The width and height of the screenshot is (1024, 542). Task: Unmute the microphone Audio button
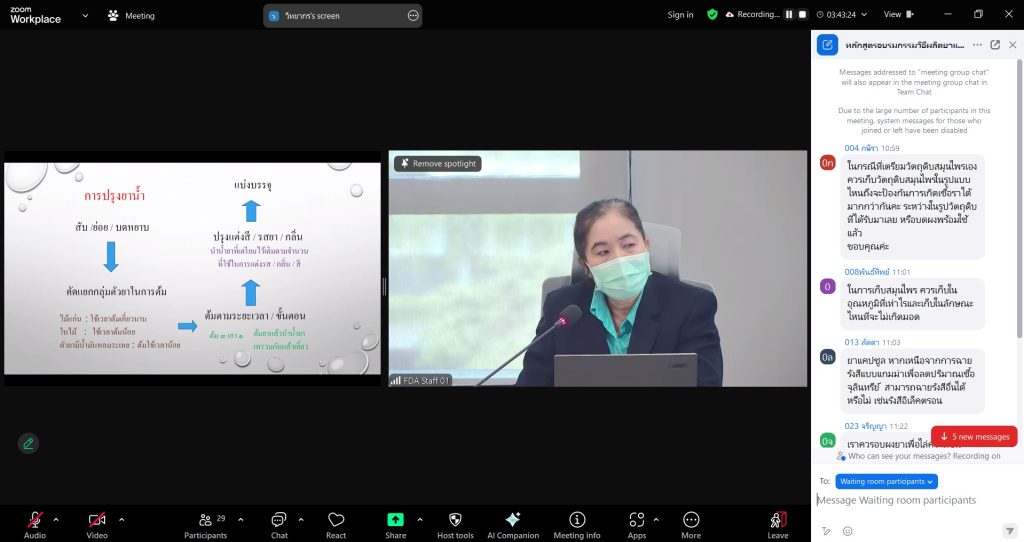[x=35, y=520]
